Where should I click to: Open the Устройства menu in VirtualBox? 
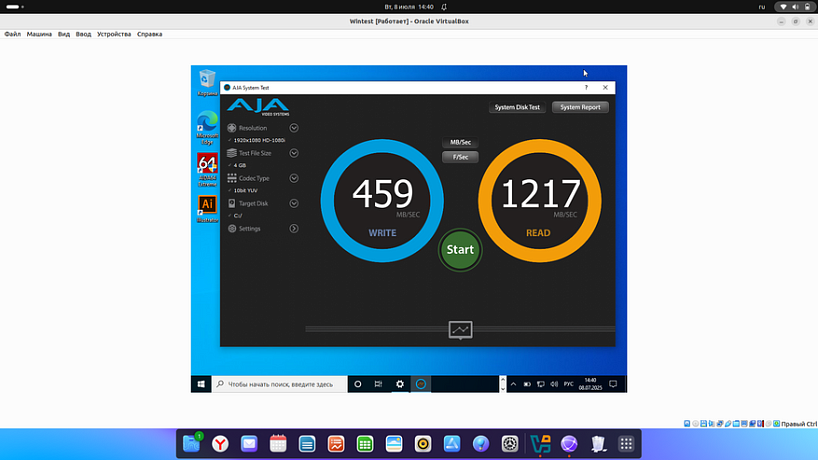click(x=114, y=34)
